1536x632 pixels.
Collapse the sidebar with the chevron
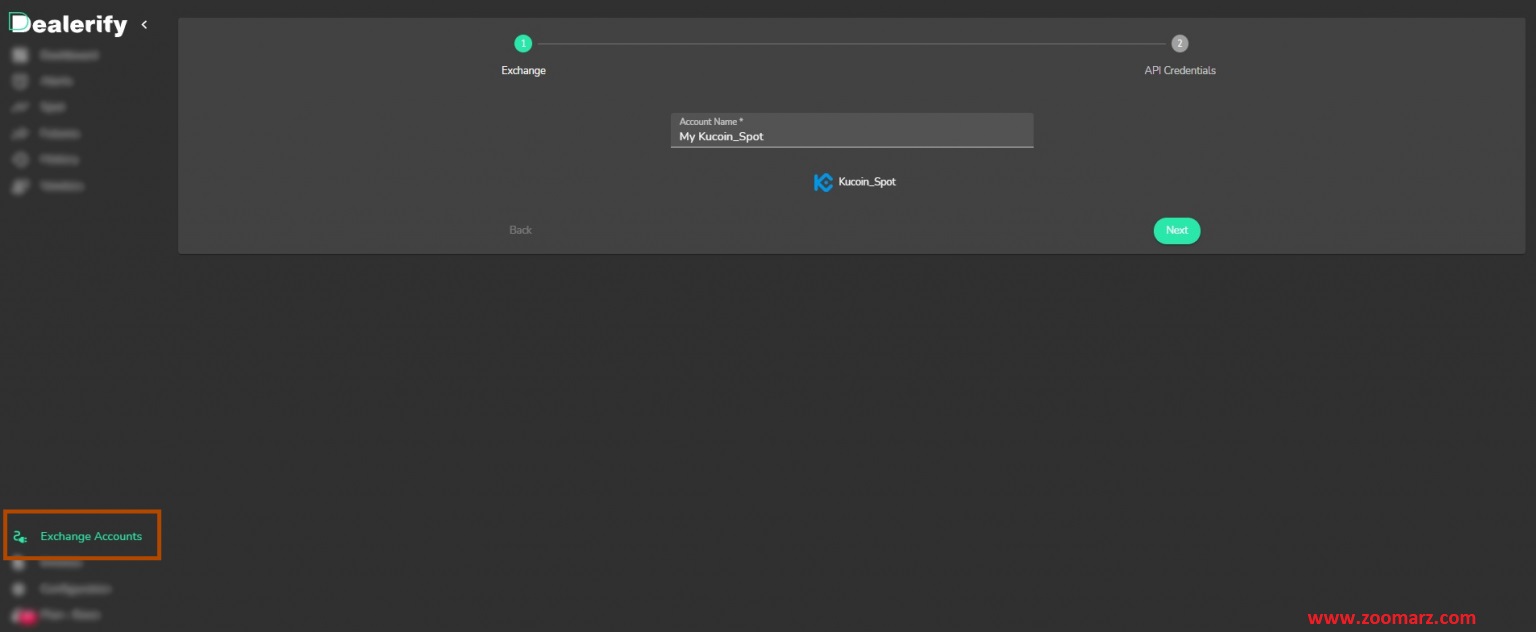tap(144, 24)
